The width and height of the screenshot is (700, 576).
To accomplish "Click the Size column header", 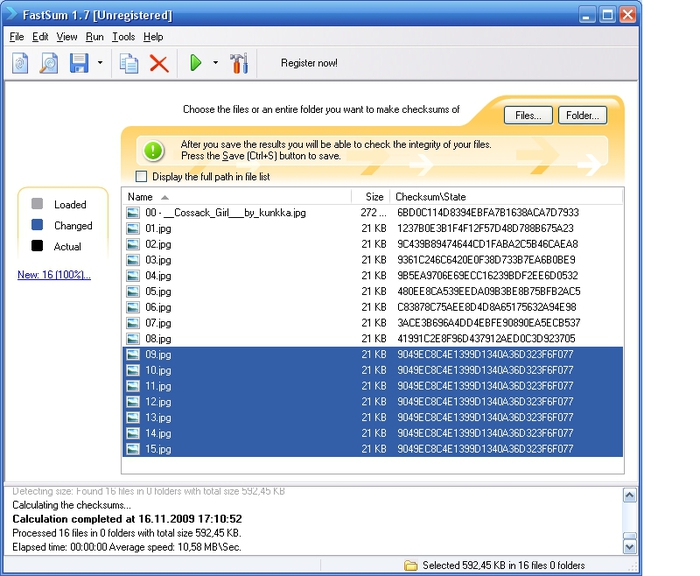I will (x=371, y=196).
